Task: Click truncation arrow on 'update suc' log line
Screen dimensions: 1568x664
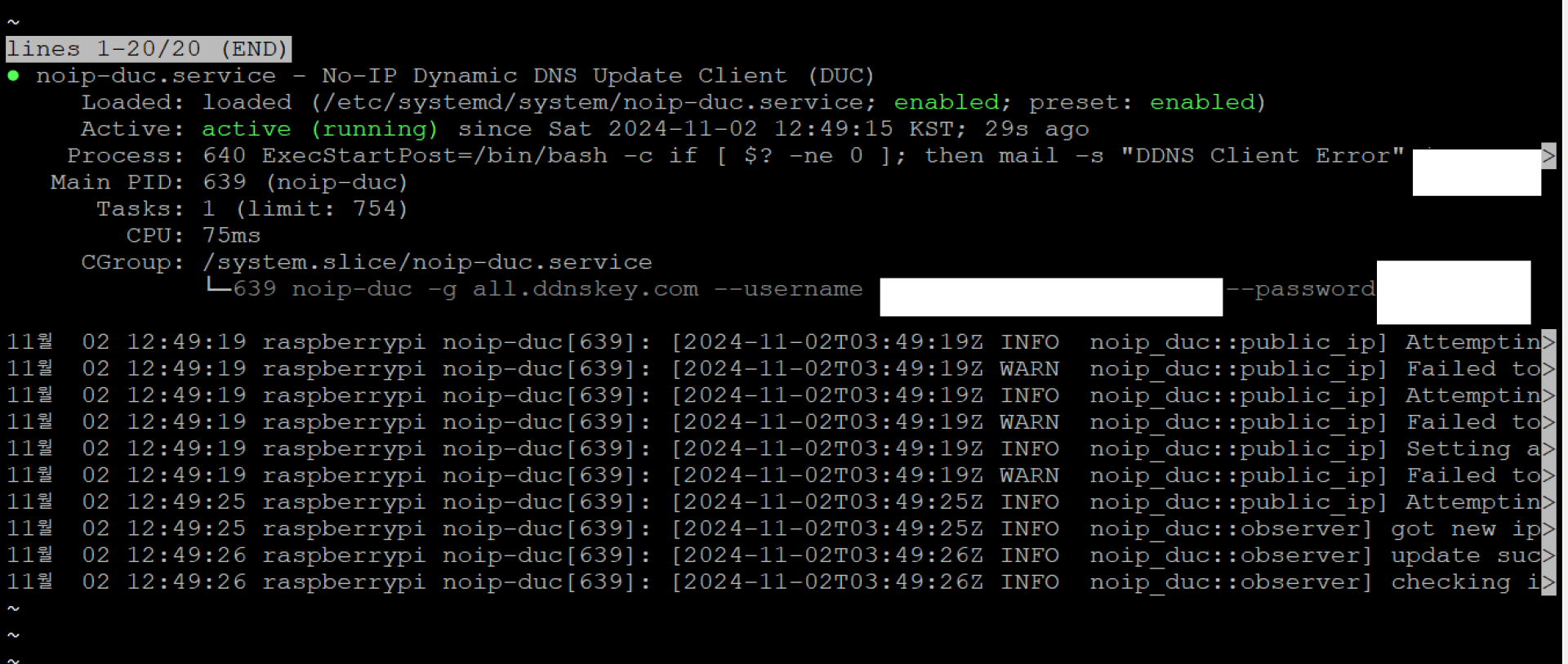Action: 1548,556
